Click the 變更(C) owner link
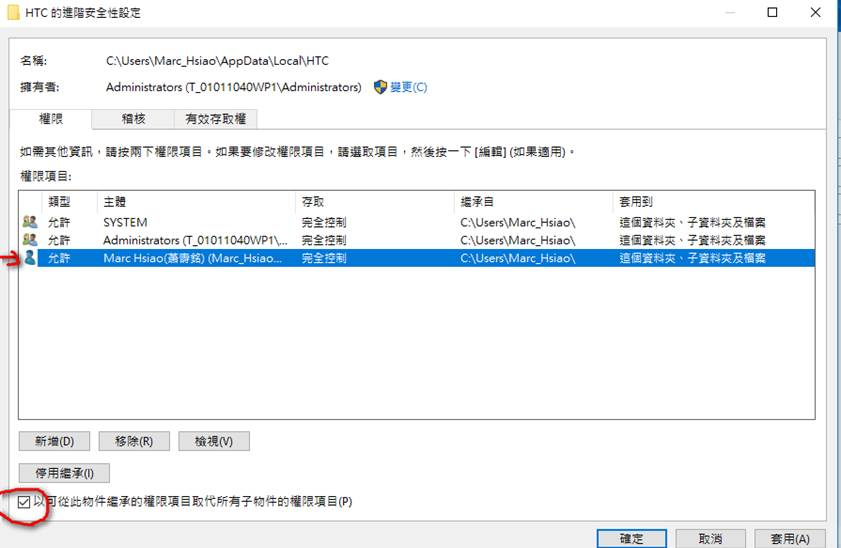This screenshot has height=548, width=841. click(x=408, y=87)
